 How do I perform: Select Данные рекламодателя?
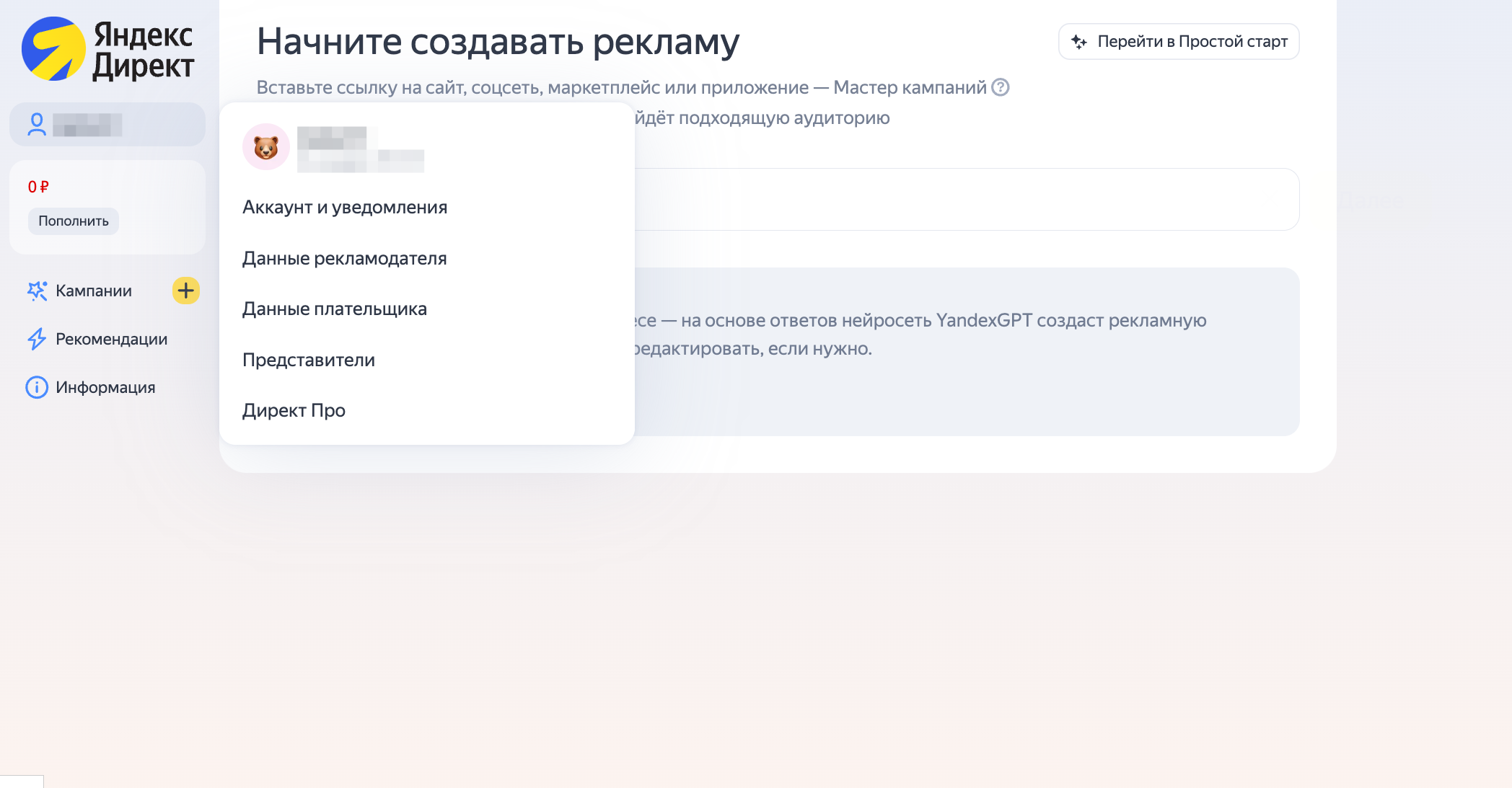point(344,258)
